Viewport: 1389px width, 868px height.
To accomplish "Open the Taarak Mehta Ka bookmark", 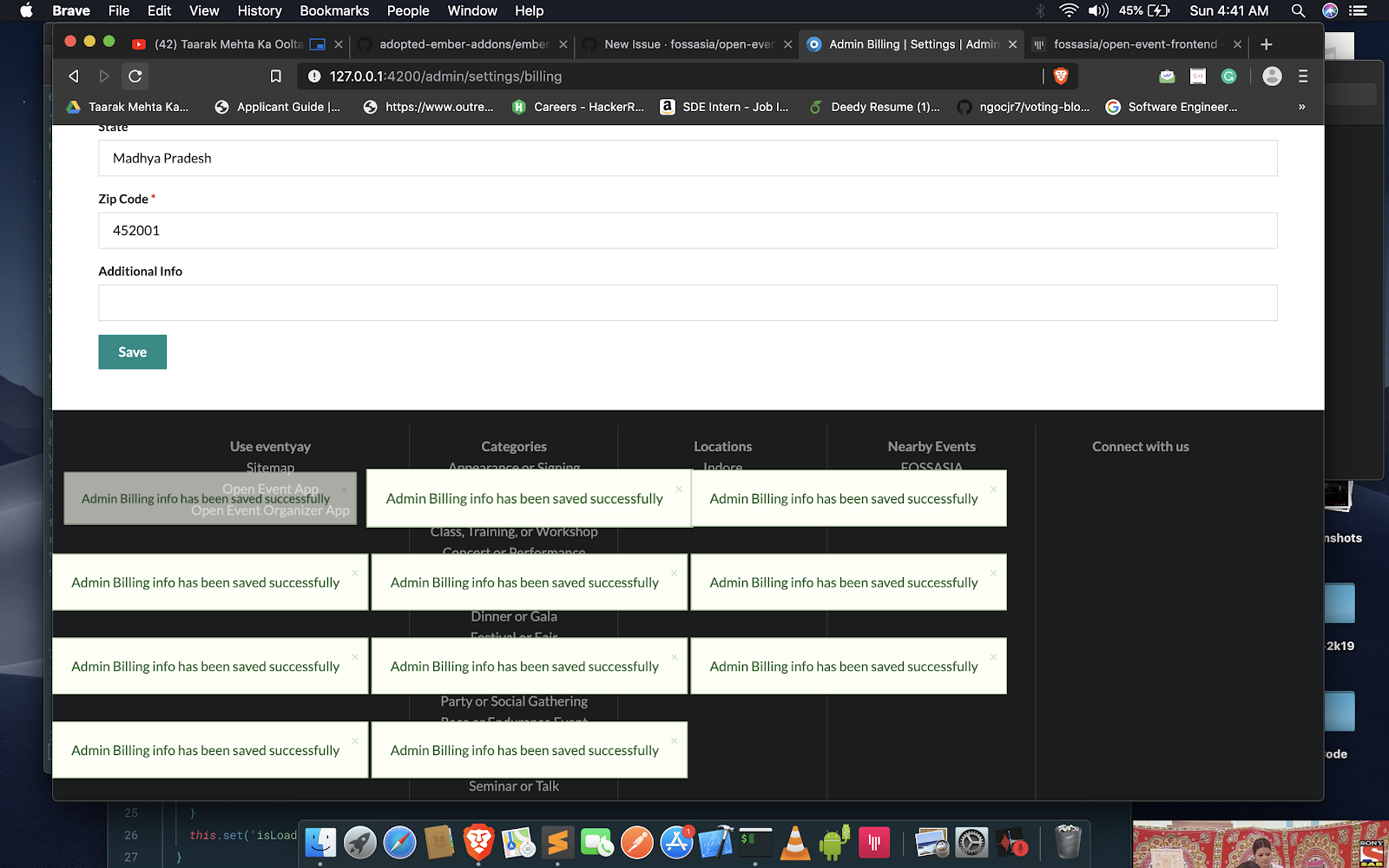I will pos(128,107).
